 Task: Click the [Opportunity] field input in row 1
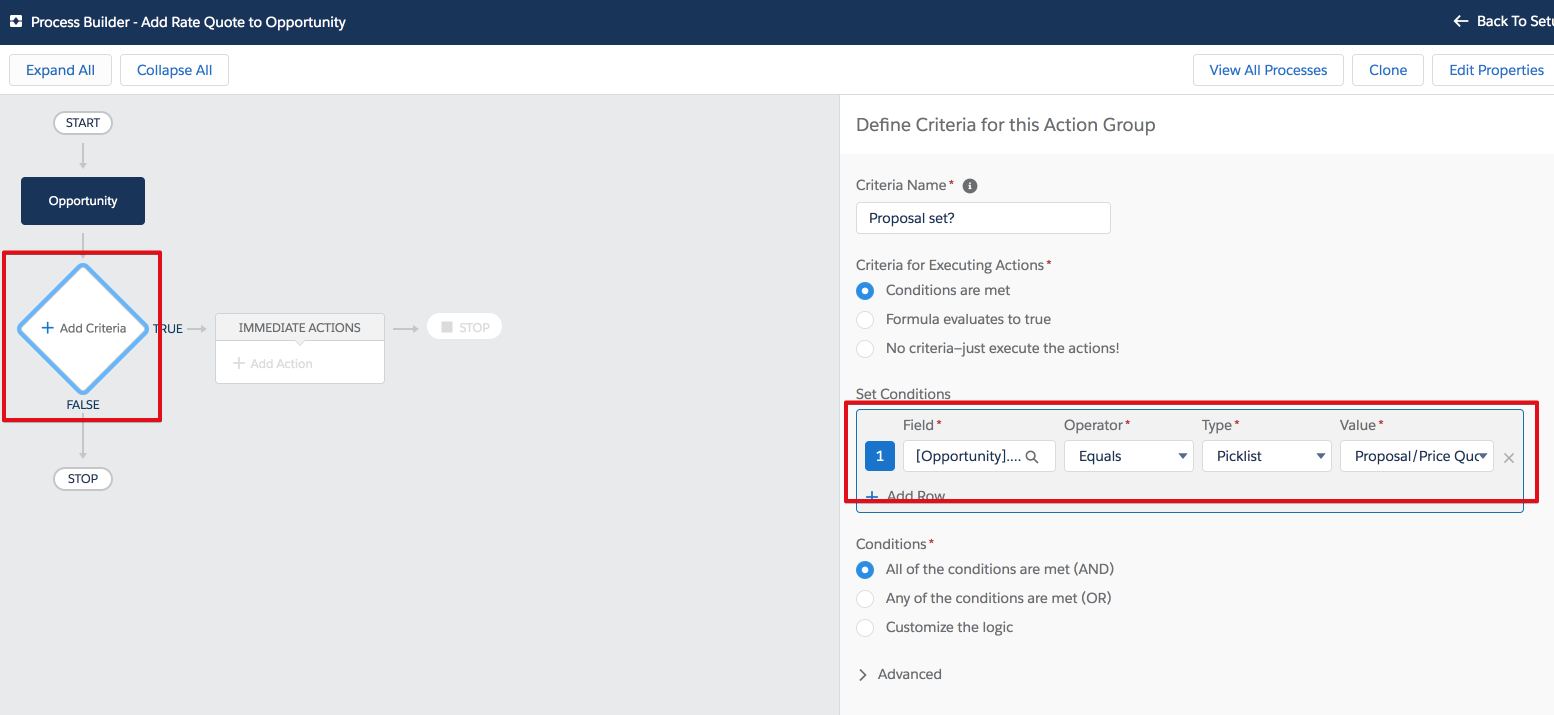click(979, 456)
